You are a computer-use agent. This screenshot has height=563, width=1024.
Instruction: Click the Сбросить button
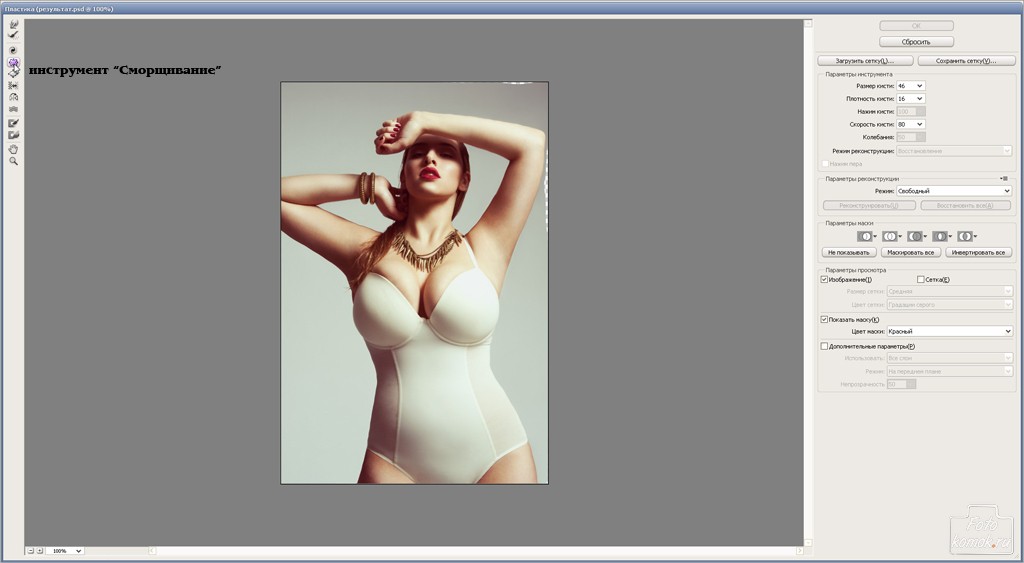click(916, 42)
